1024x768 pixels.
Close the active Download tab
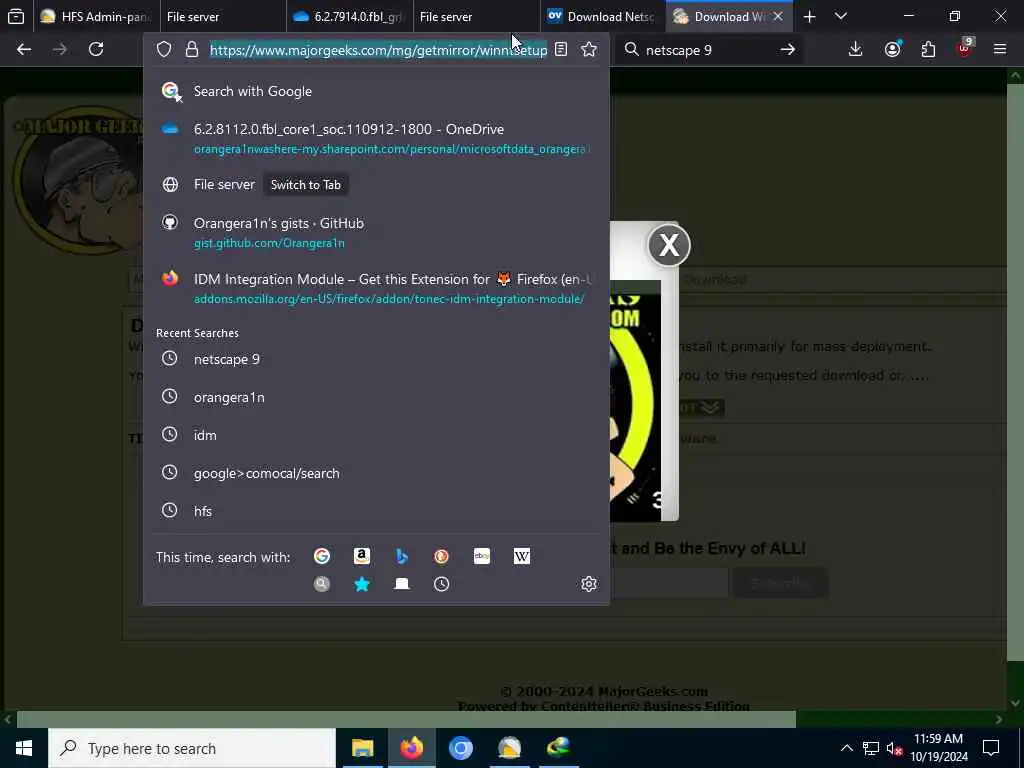tap(778, 16)
